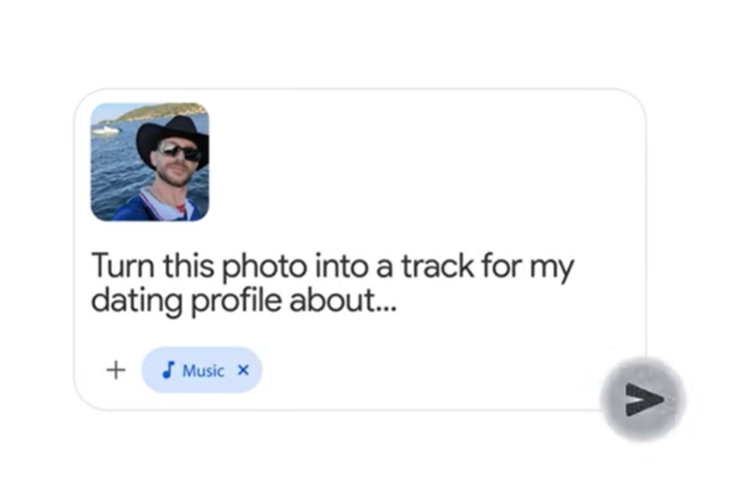Click the note glyph inside the Music chip
This screenshot has height=500, width=750.
click(x=168, y=371)
